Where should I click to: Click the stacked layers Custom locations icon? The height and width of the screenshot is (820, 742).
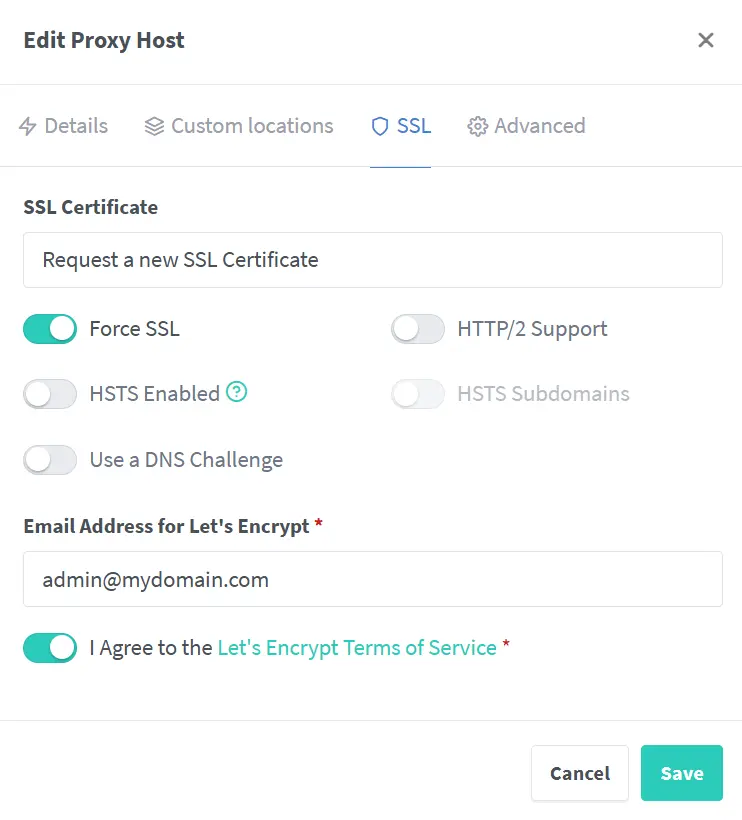coord(154,126)
